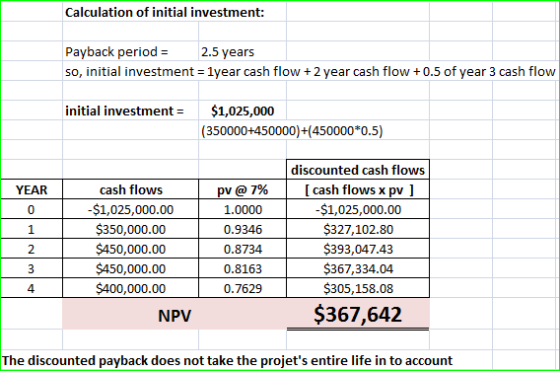Click the $327,102.80 discounted cell

click(x=358, y=229)
